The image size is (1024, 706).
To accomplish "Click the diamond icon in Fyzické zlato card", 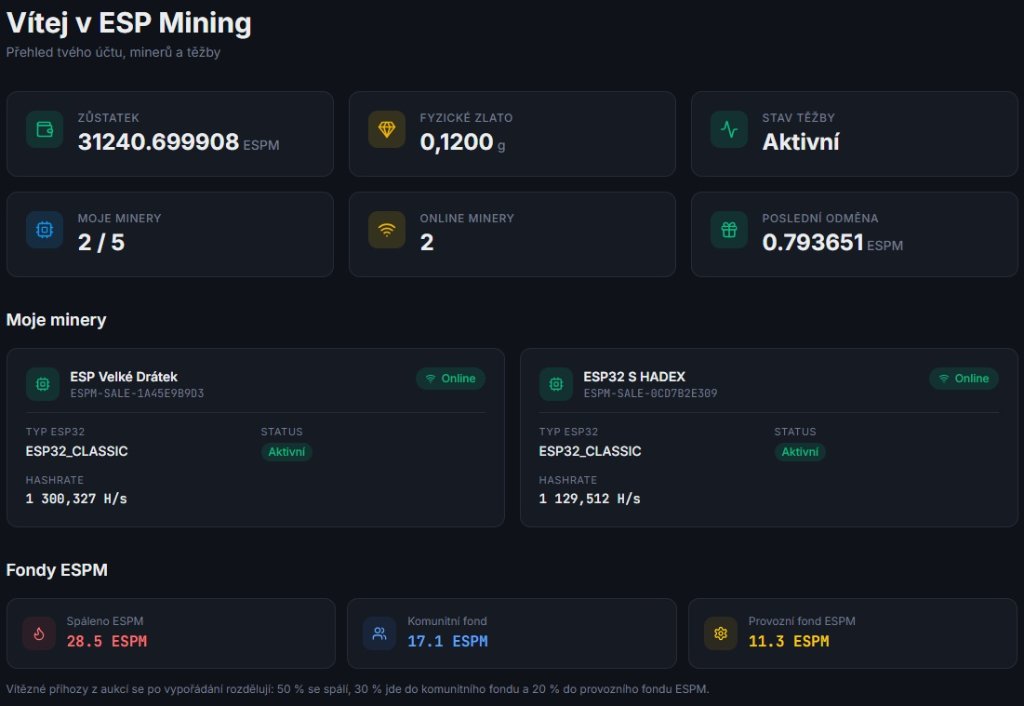I will (x=387, y=129).
